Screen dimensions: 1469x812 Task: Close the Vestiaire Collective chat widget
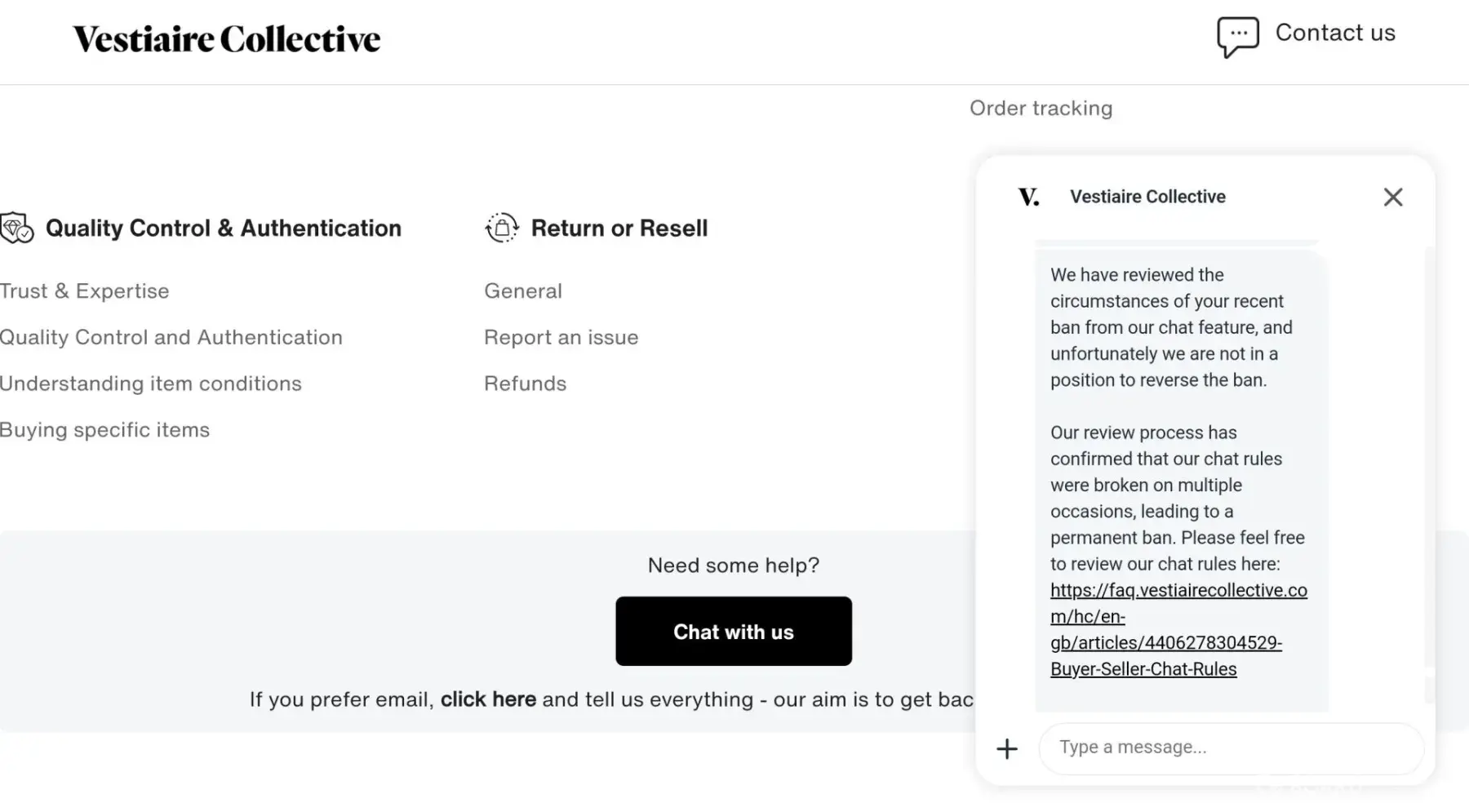[x=1392, y=197]
